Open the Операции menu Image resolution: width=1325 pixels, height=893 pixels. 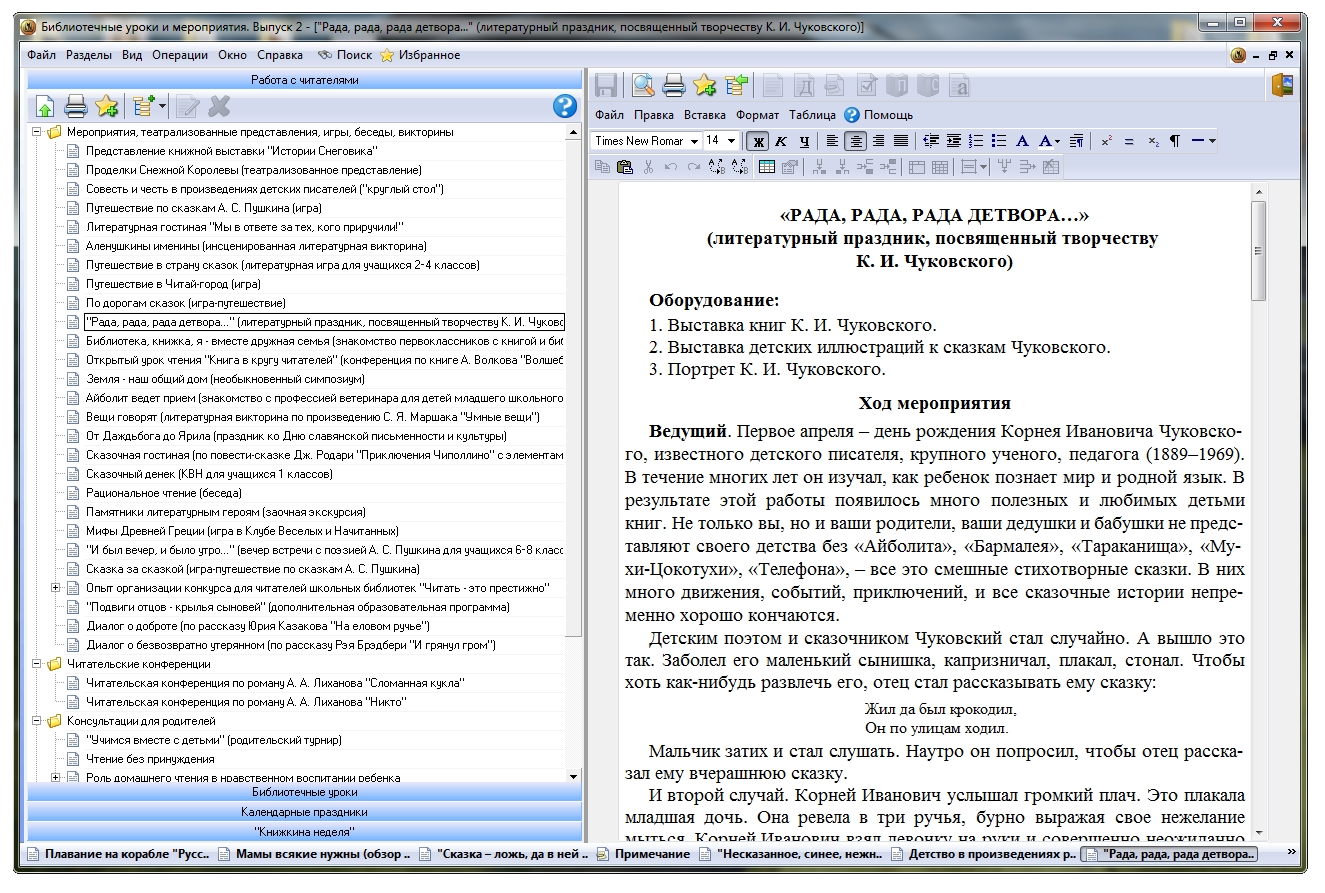(179, 55)
